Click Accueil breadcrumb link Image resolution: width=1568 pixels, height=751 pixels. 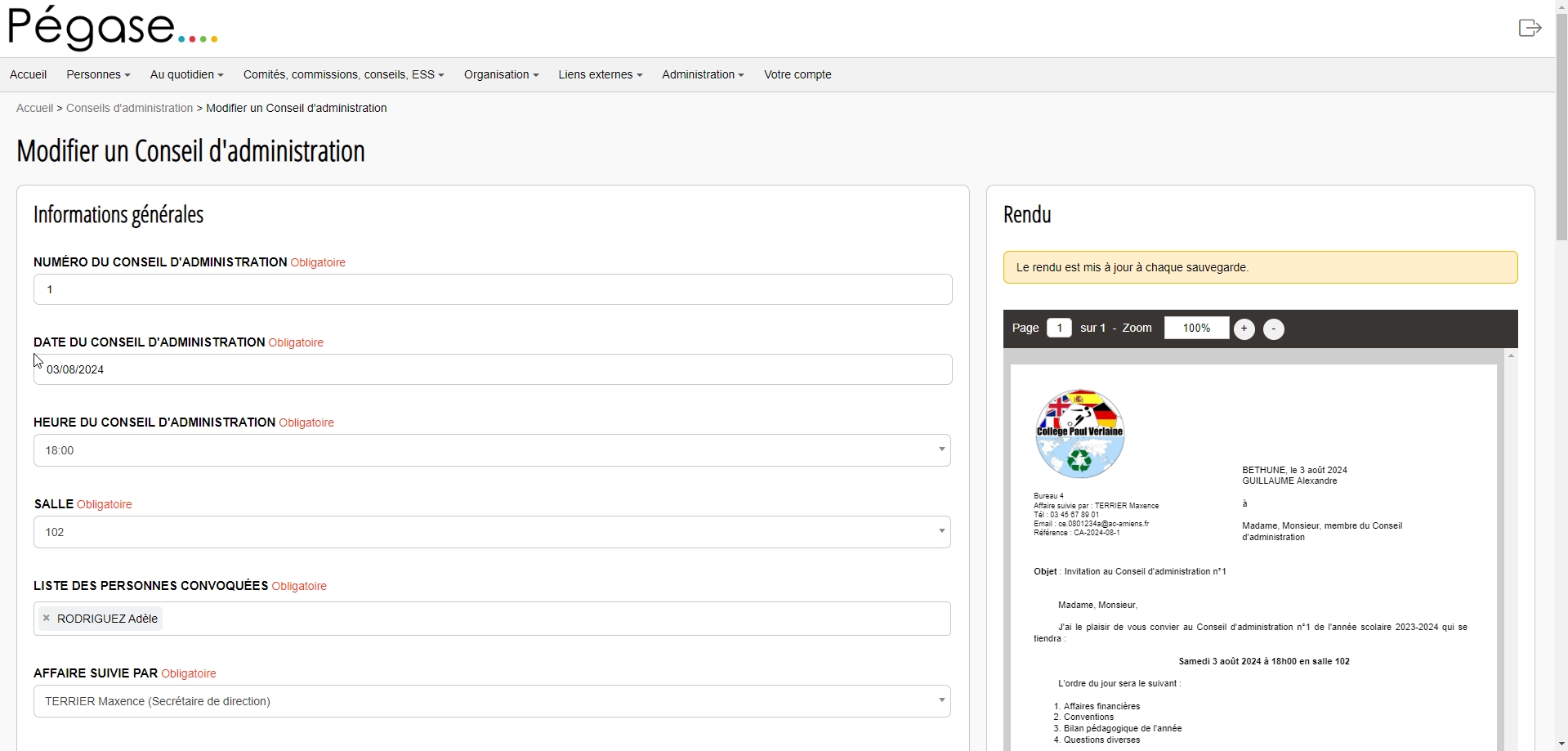coord(34,108)
